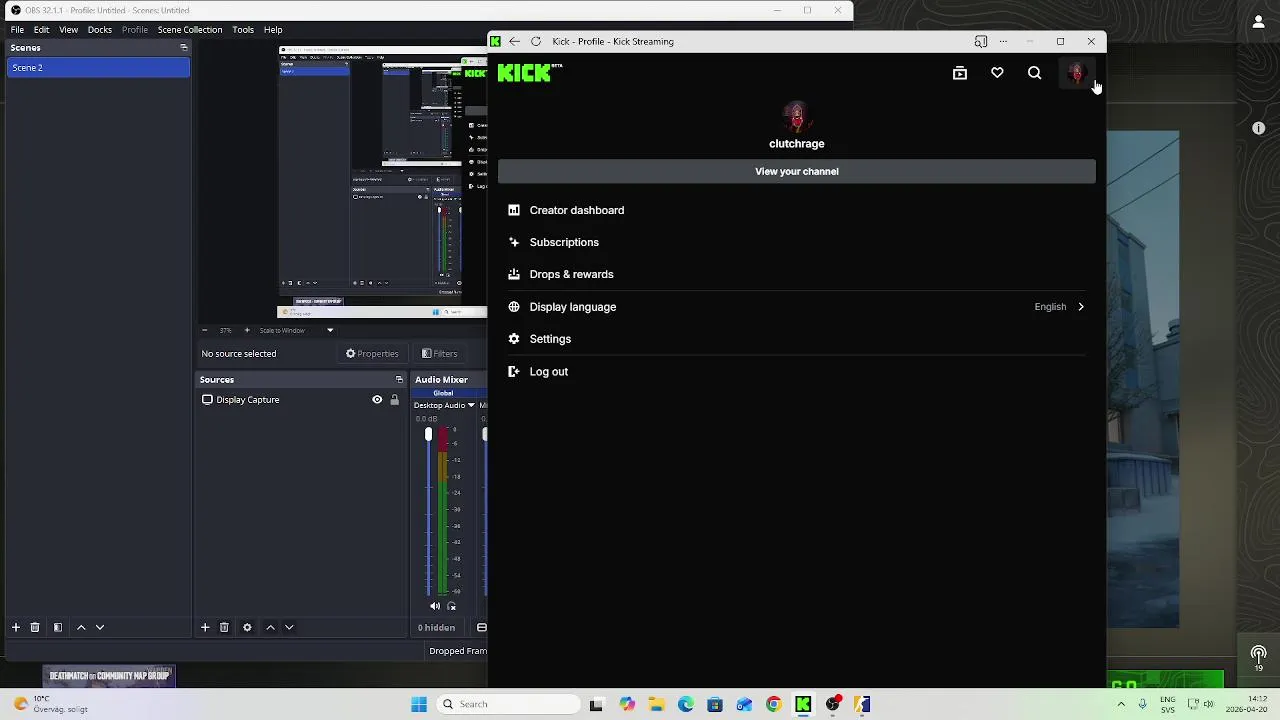Open the Kick search icon
Image resolution: width=1280 pixels, height=720 pixels.
click(x=1034, y=73)
